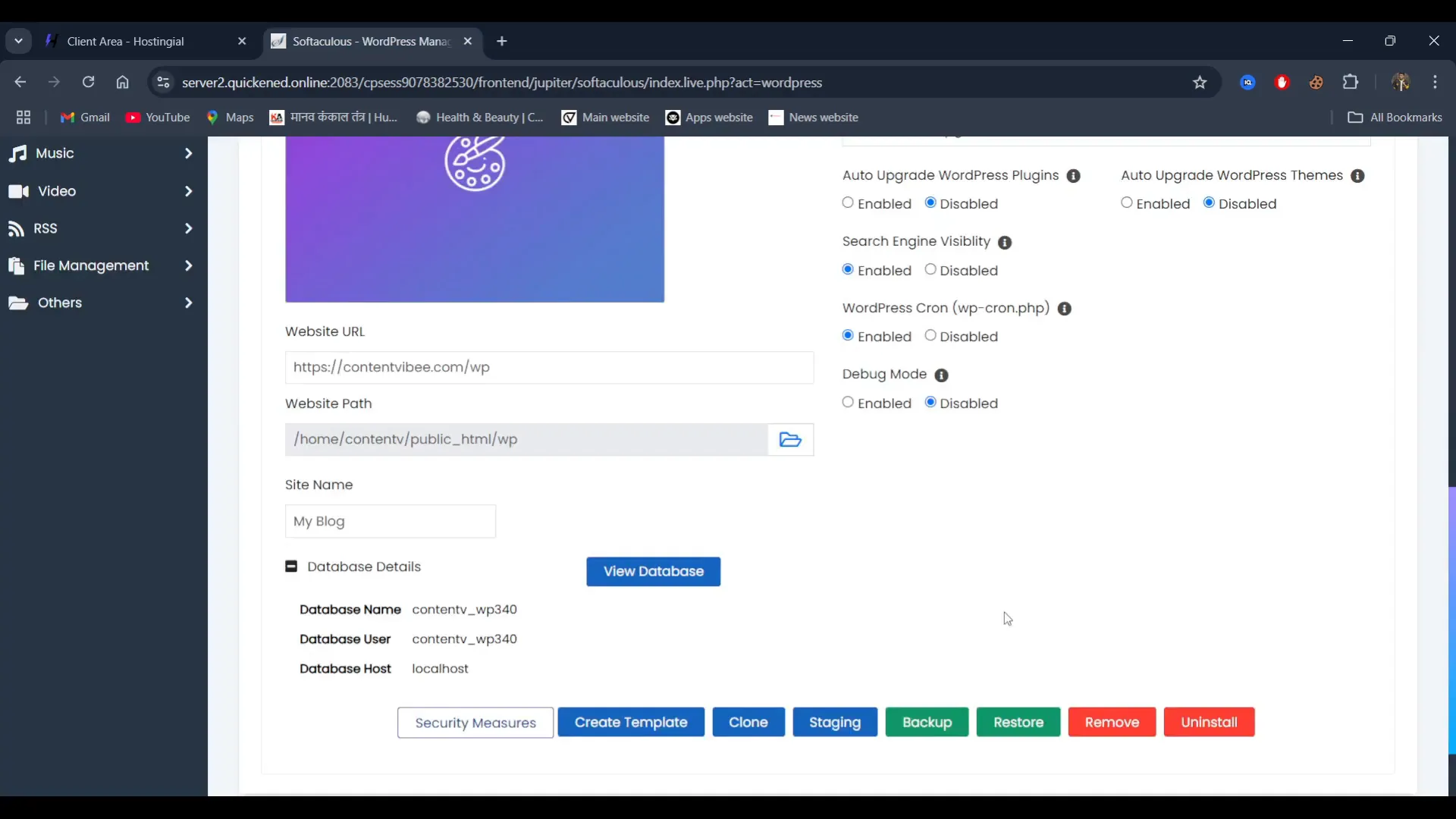The image size is (1456, 819).
Task: Click the blue circular extension icon
Action: tap(1247, 83)
